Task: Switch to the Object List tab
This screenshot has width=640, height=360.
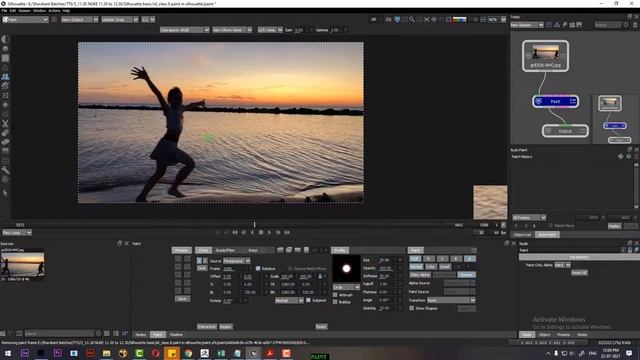Action: [522, 235]
